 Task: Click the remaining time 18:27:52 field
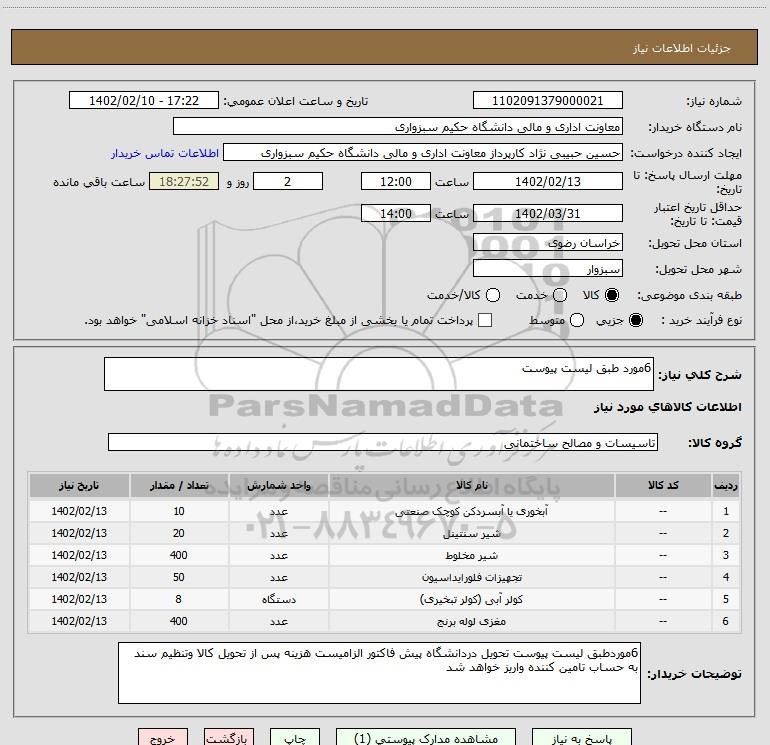tap(184, 181)
